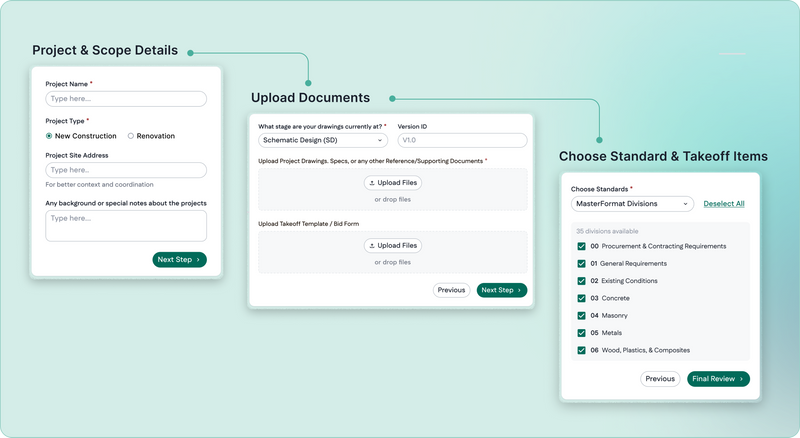Click the Project Site Address field
Image resolution: width=800 pixels, height=438 pixels.
(126, 171)
